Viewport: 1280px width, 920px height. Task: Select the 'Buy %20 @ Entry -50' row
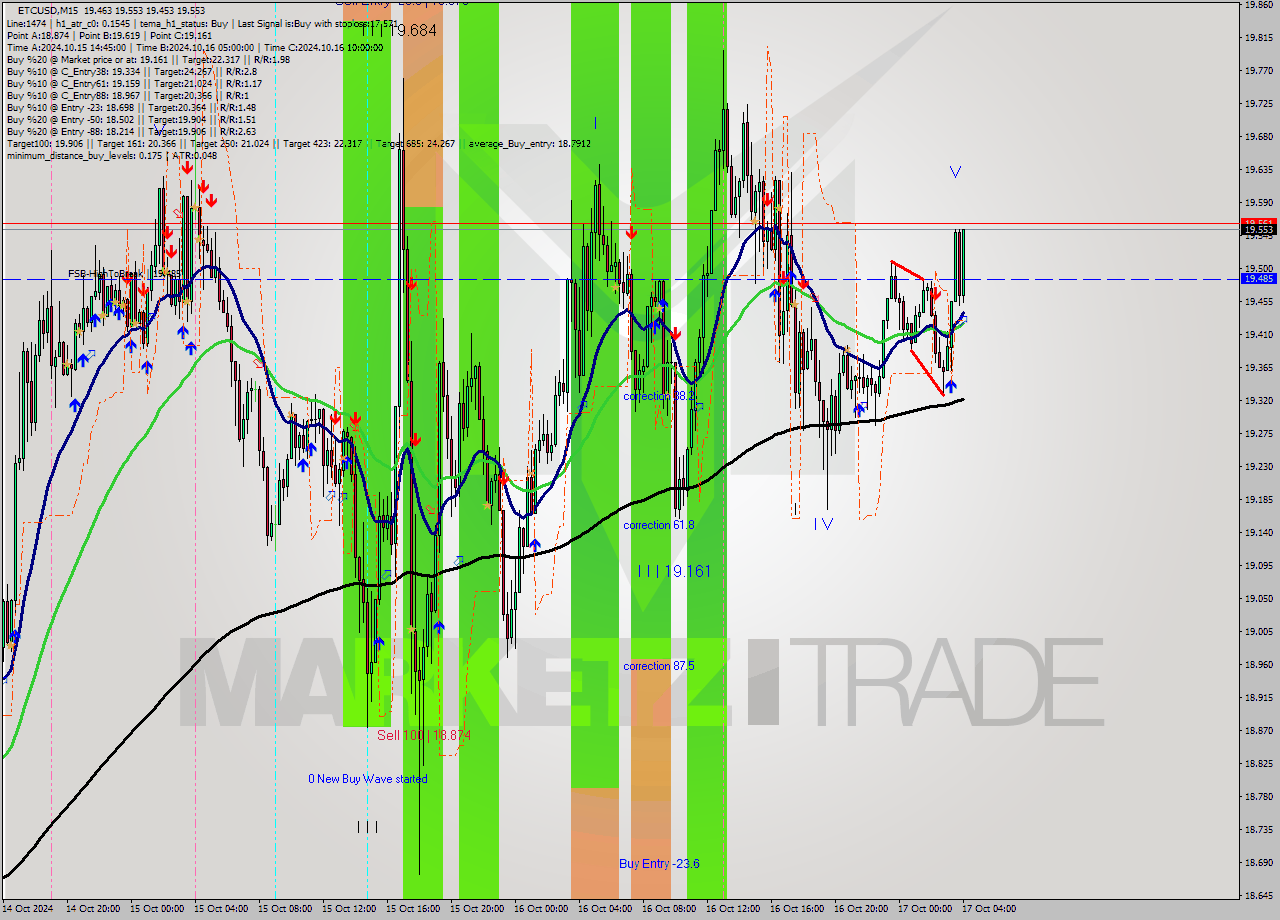click(x=131, y=119)
